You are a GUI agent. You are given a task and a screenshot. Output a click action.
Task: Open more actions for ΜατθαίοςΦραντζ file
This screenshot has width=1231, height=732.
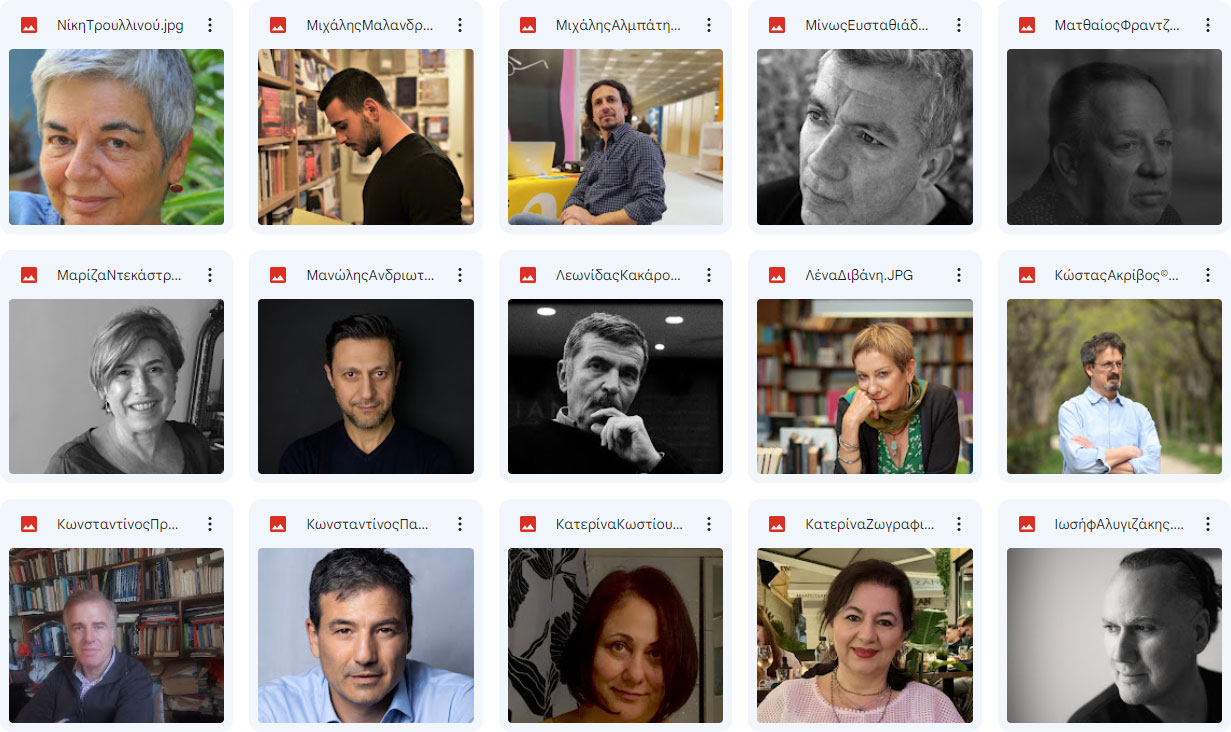(1208, 25)
